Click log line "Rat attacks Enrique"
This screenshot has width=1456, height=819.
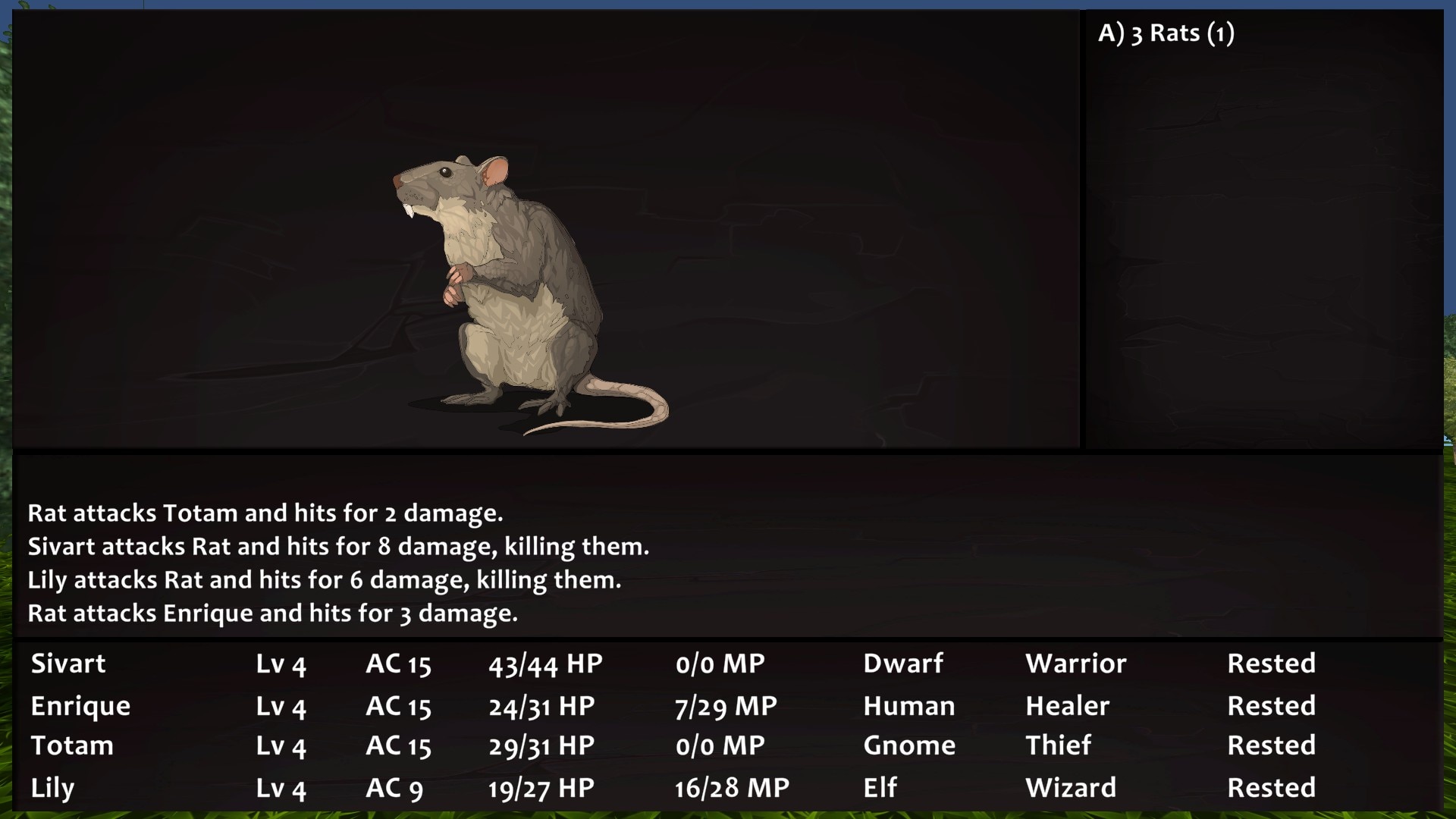pyautogui.click(x=272, y=613)
